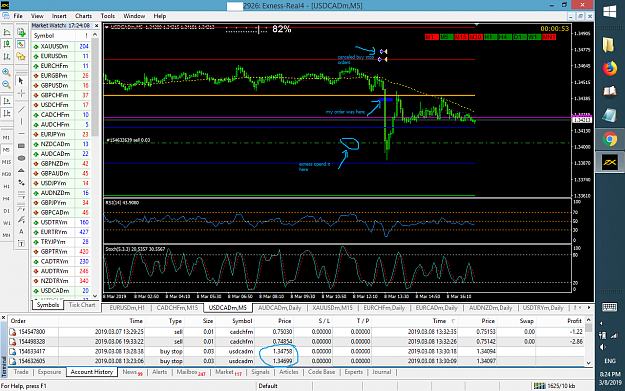Open File Explorer from taskbar
Screen dimensions: 625x391
(x=609, y=44)
